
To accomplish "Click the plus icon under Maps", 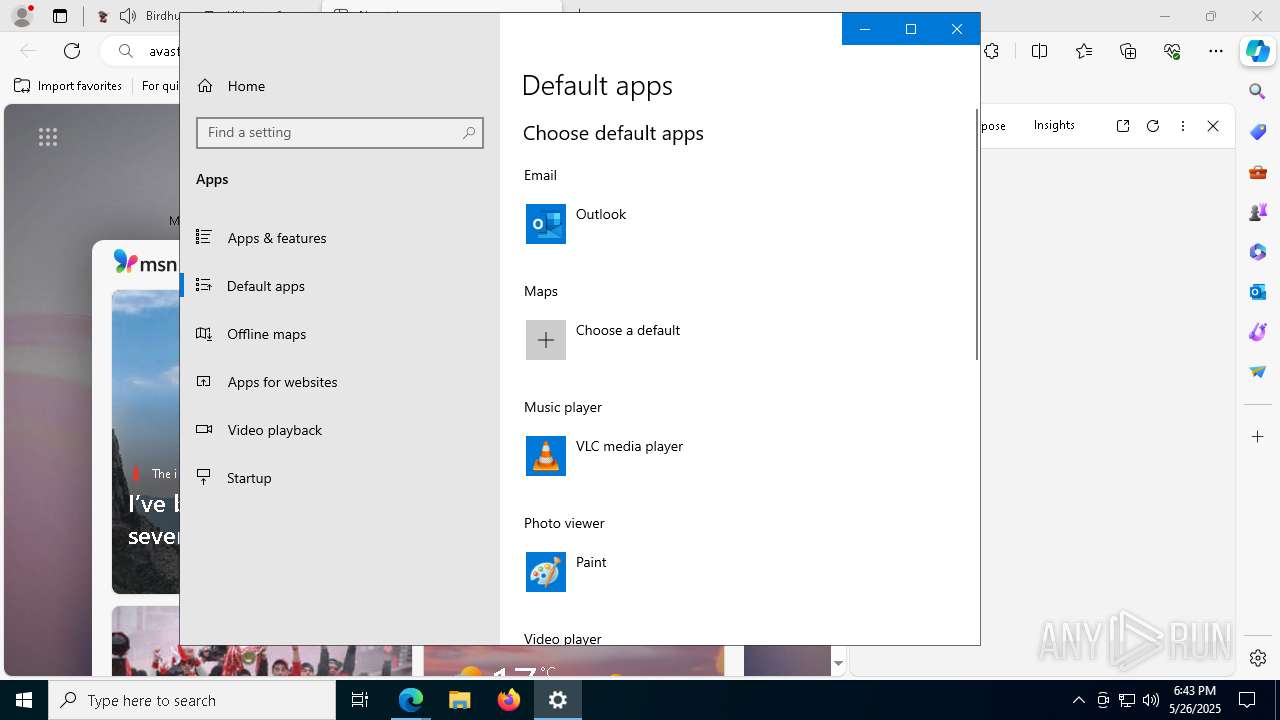I will click(546, 340).
